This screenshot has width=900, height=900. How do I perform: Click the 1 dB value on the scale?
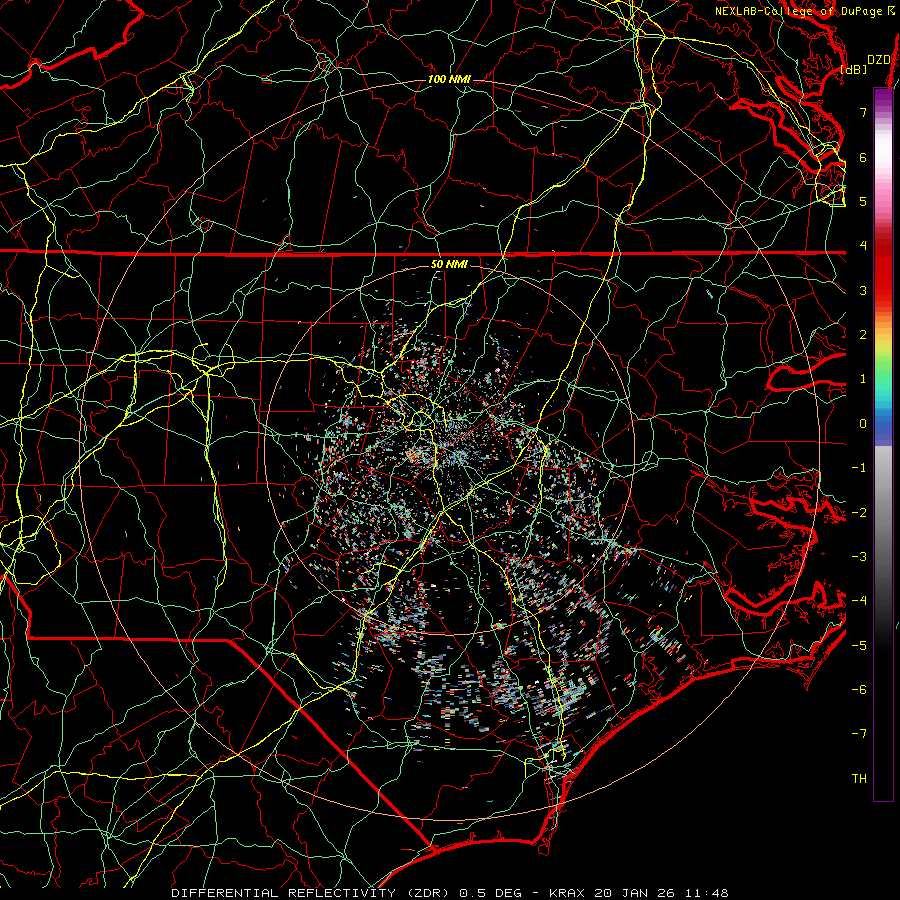863,379
